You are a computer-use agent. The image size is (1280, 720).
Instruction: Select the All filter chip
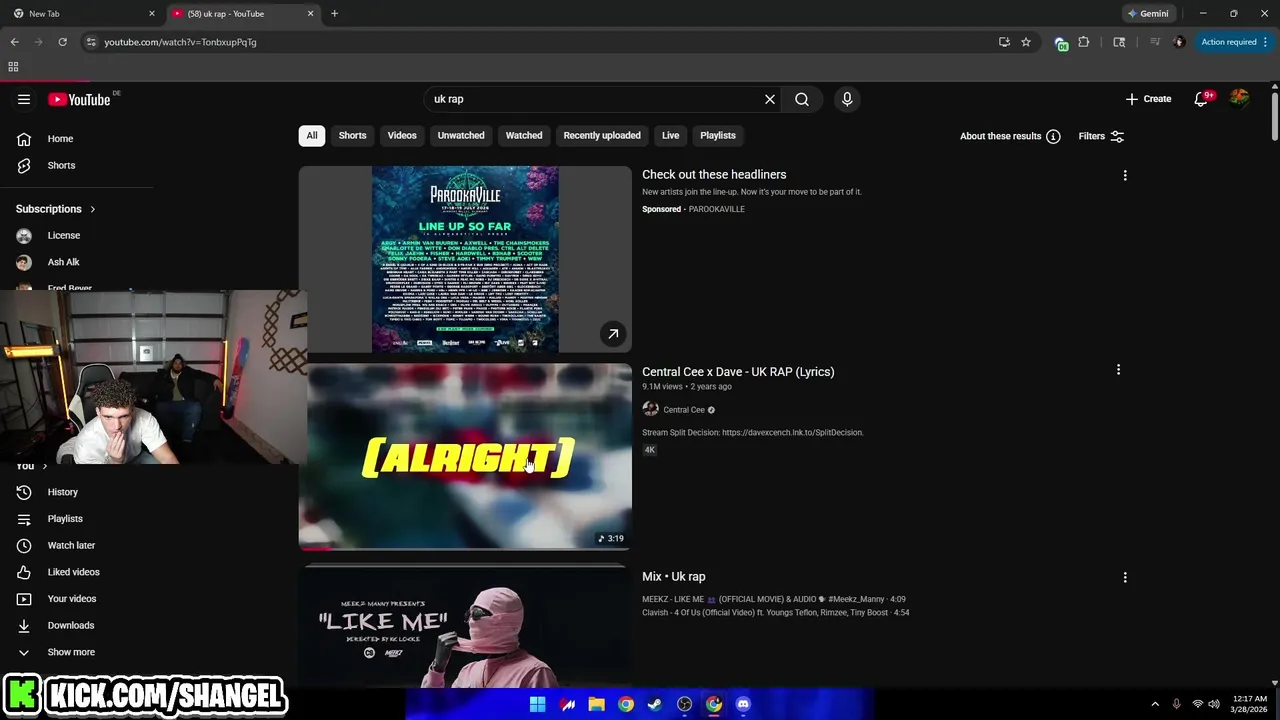(x=312, y=135)
